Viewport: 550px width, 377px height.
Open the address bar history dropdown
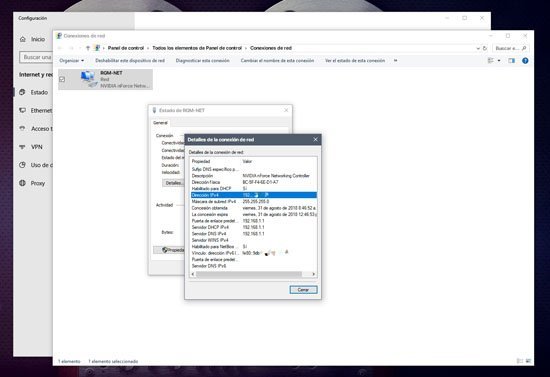(478, 48)
